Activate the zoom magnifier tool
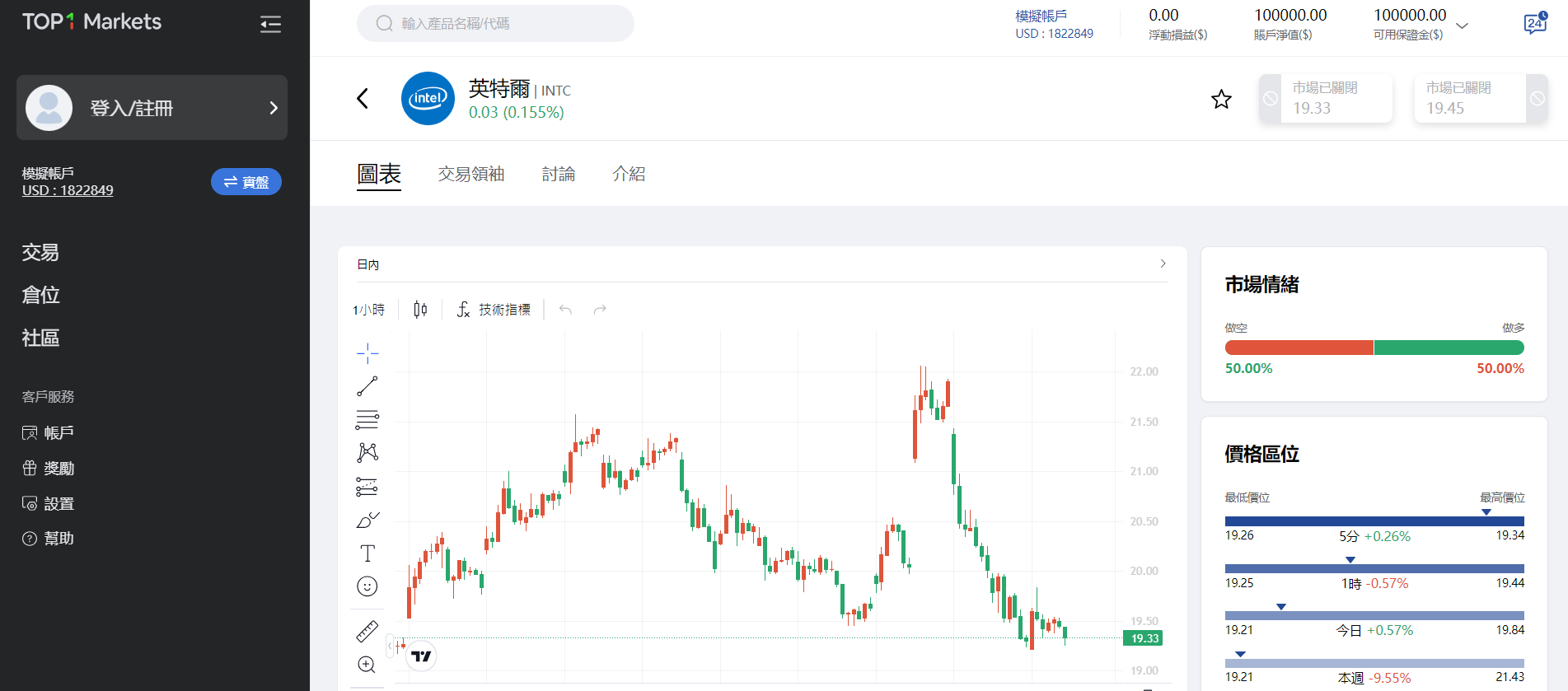Screen dimensions: 1568x691 tap(367, 664)
